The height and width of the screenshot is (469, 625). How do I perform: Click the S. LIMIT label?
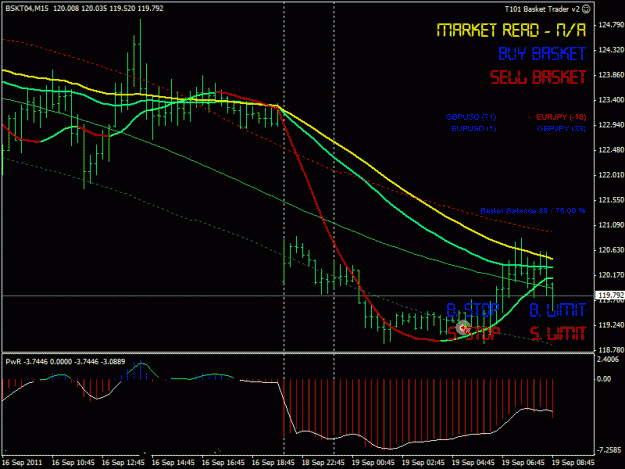click(x=558, y=333)
